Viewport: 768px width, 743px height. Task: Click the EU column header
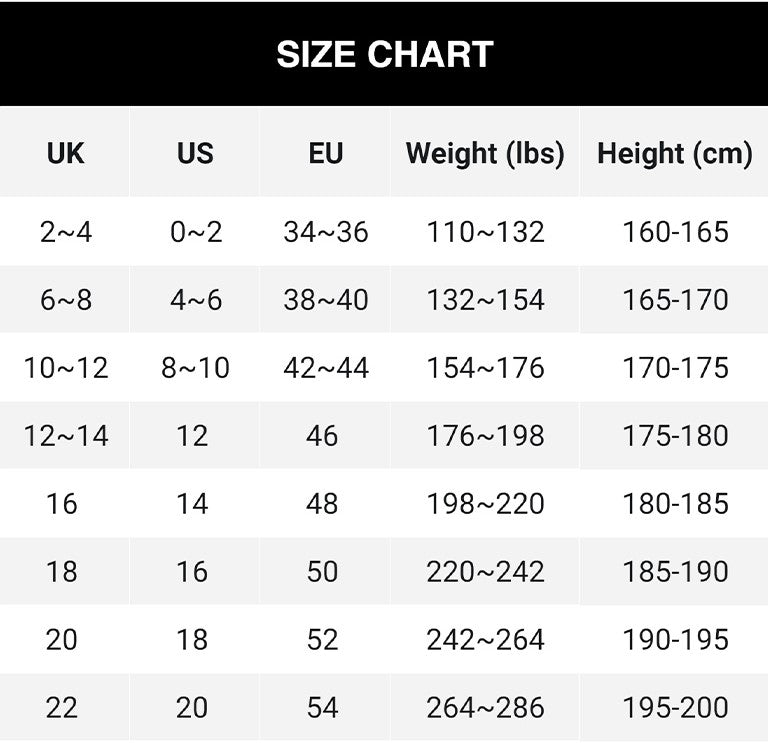pos(326,153)
